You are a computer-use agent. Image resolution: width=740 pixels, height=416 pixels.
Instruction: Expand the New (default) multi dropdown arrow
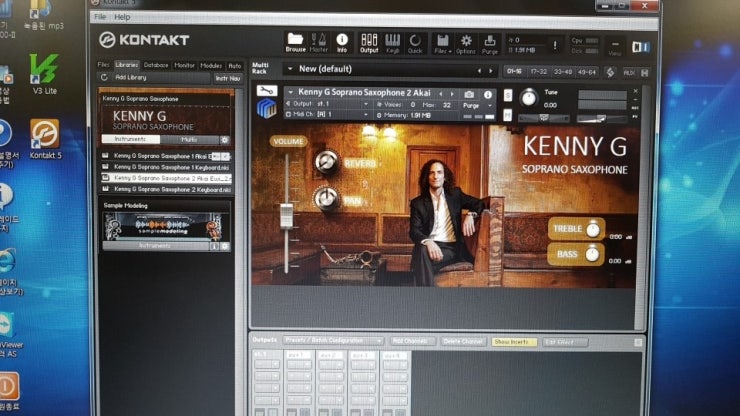click(290, 69)
